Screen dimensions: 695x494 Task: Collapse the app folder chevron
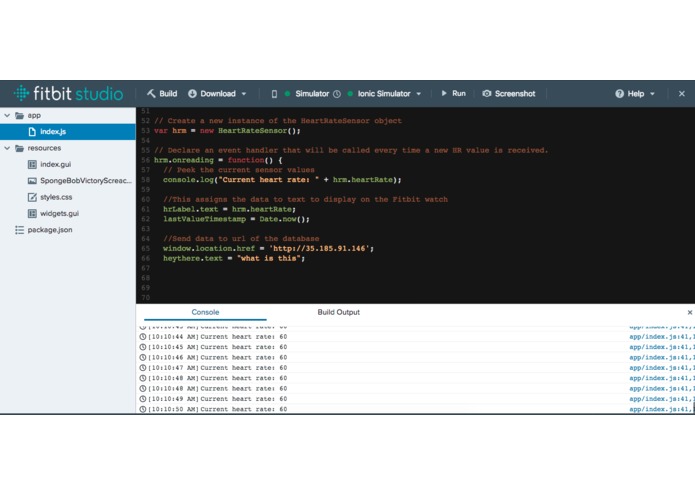click(7, 115)
